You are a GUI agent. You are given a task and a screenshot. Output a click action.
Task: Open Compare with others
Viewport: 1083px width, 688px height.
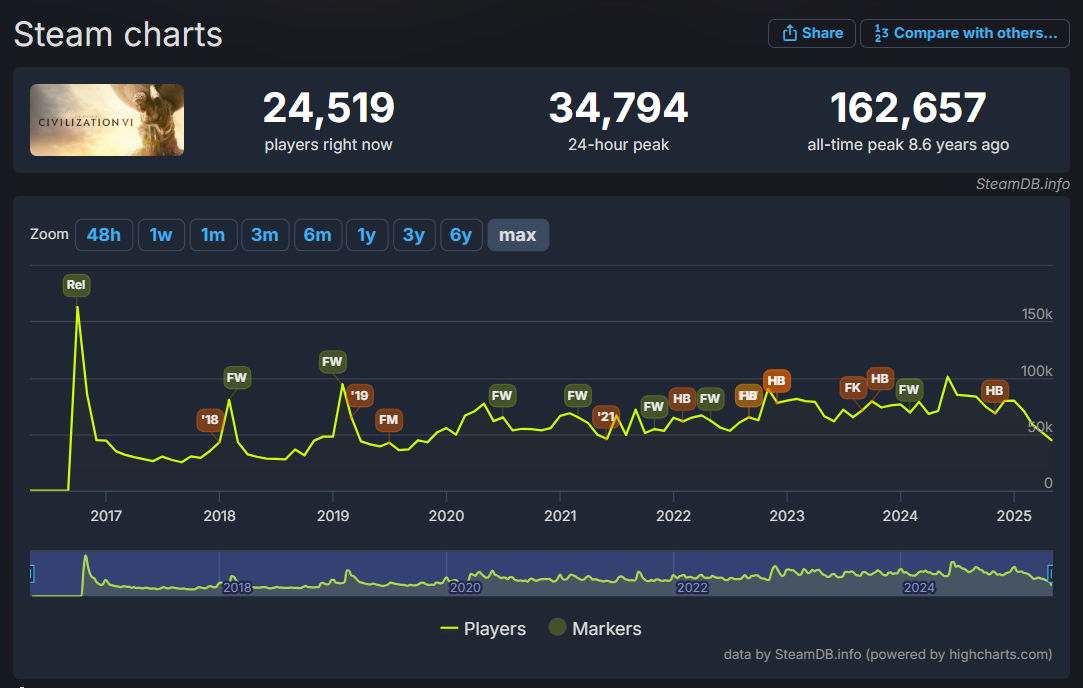965,33
